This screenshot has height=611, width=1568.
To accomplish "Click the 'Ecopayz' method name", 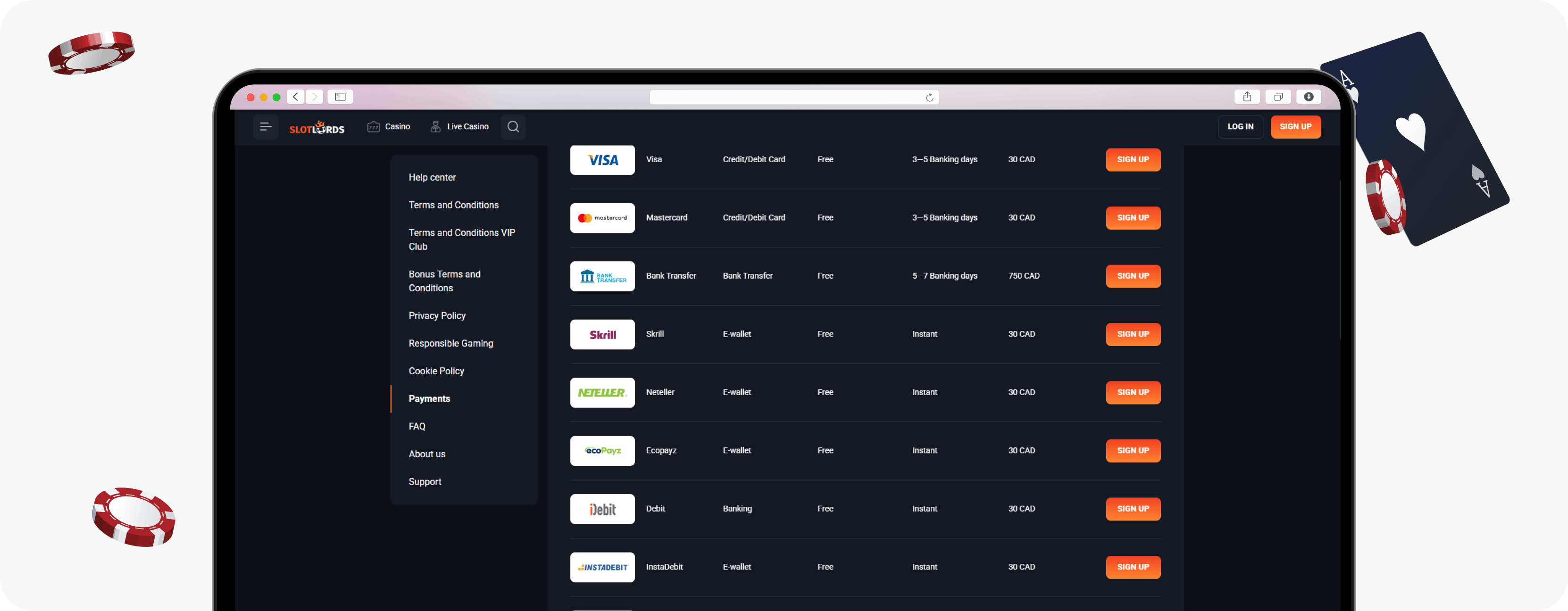I will pos(661,451).
